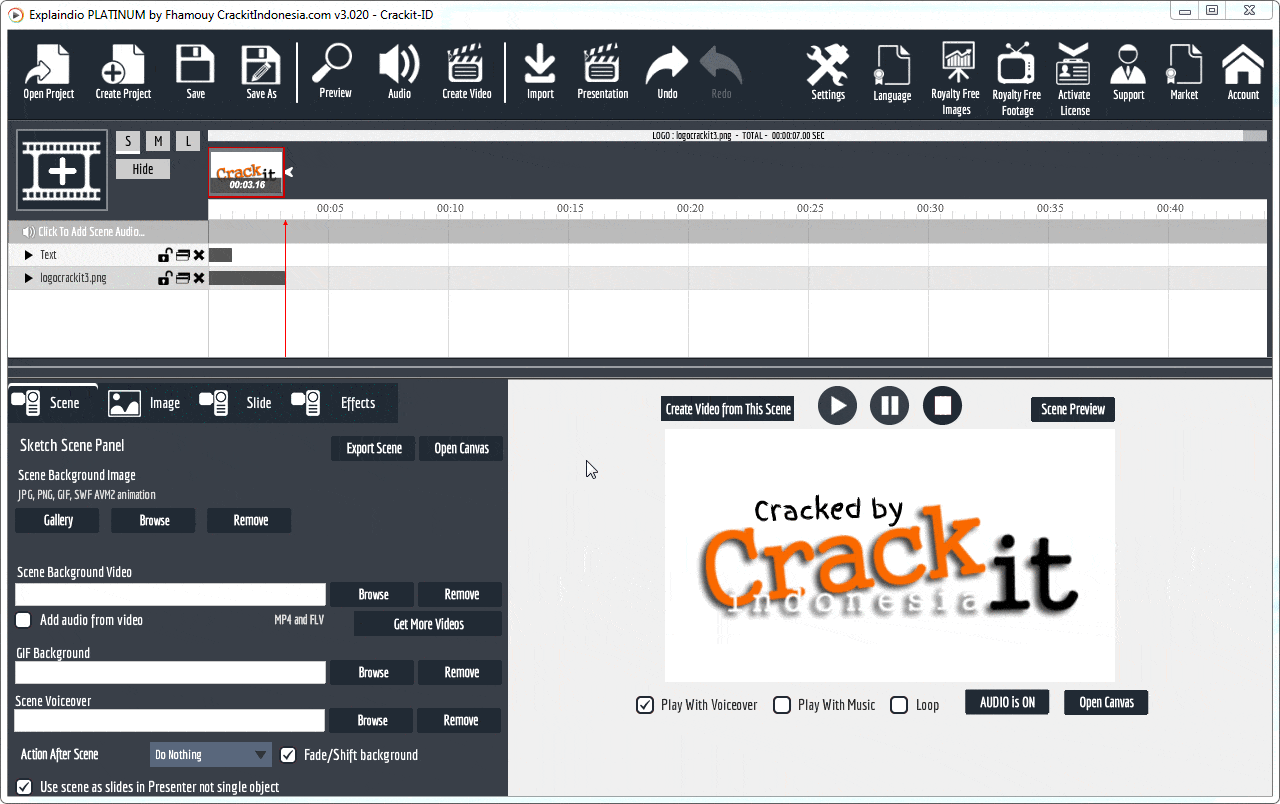Switch to the Image tab

tap(145, 403)
